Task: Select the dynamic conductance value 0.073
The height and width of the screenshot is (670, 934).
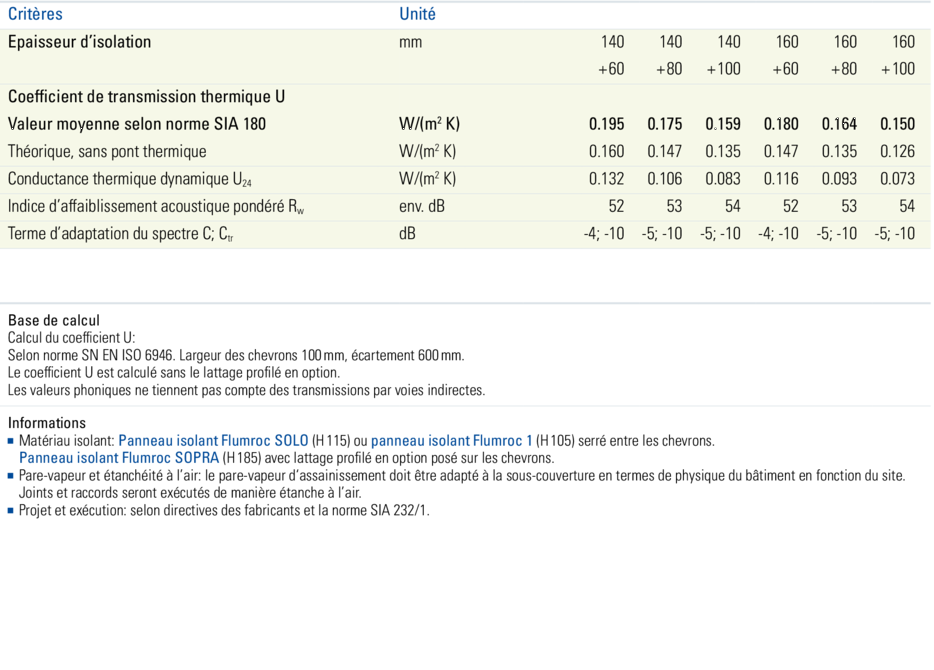Action: 897,179
